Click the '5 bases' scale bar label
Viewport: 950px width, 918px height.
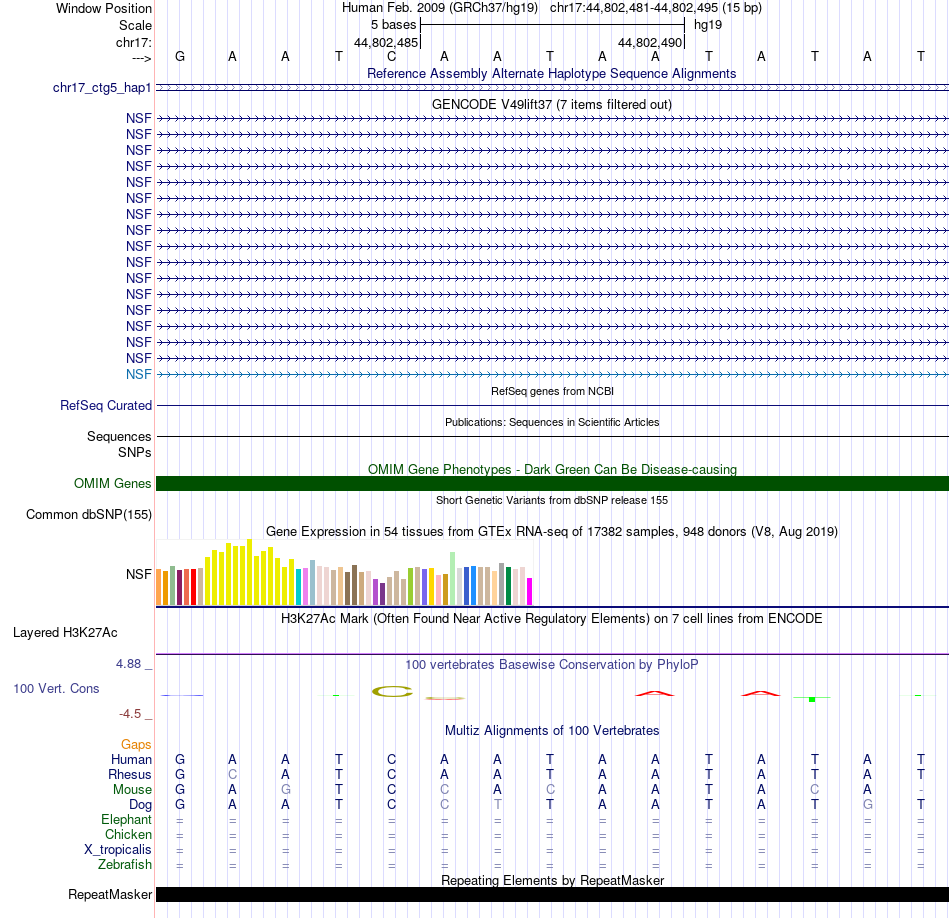[x=394, y=25]
